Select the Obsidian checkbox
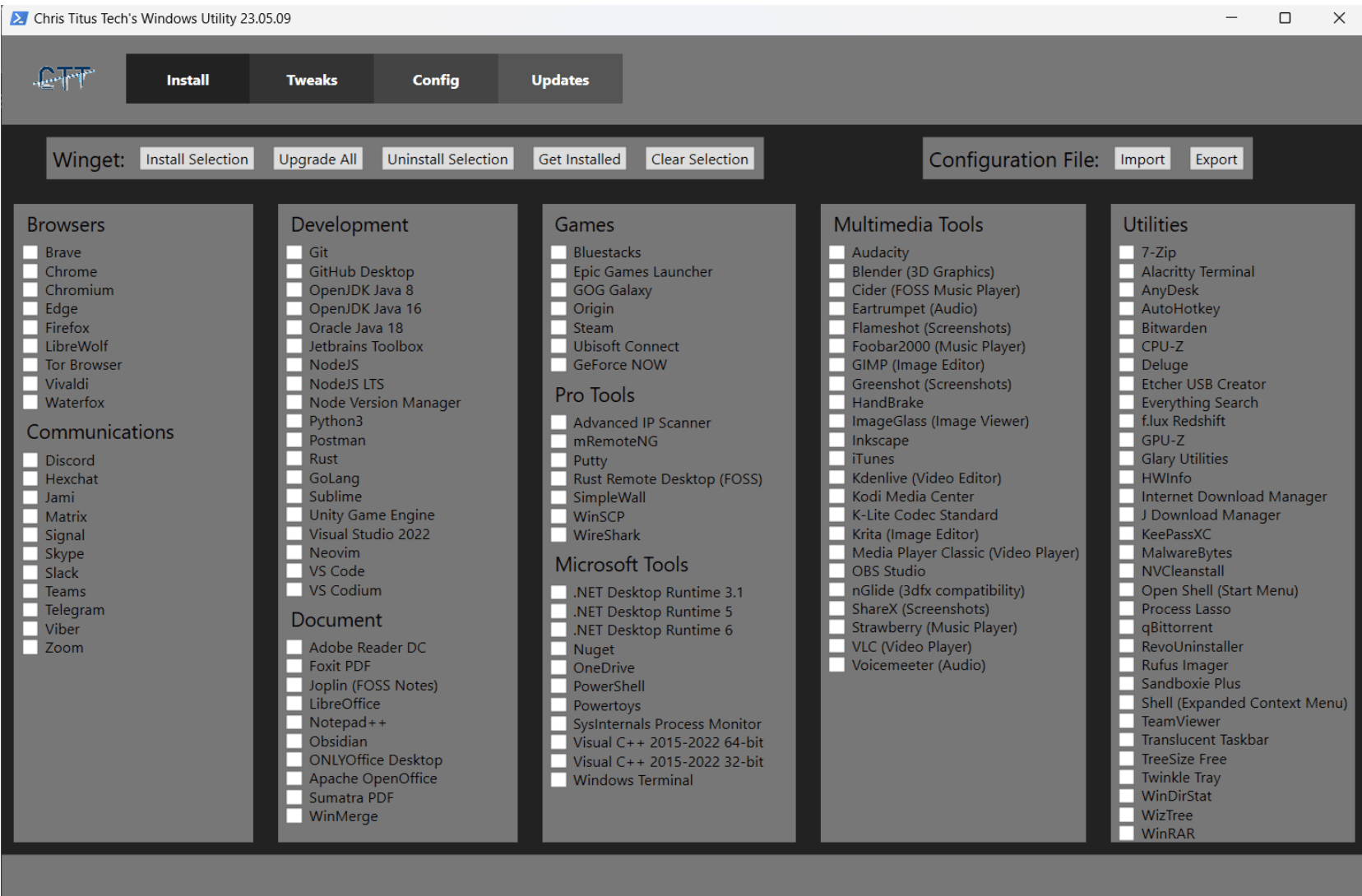The image size is (1362, 896). [x=294, y=741]
